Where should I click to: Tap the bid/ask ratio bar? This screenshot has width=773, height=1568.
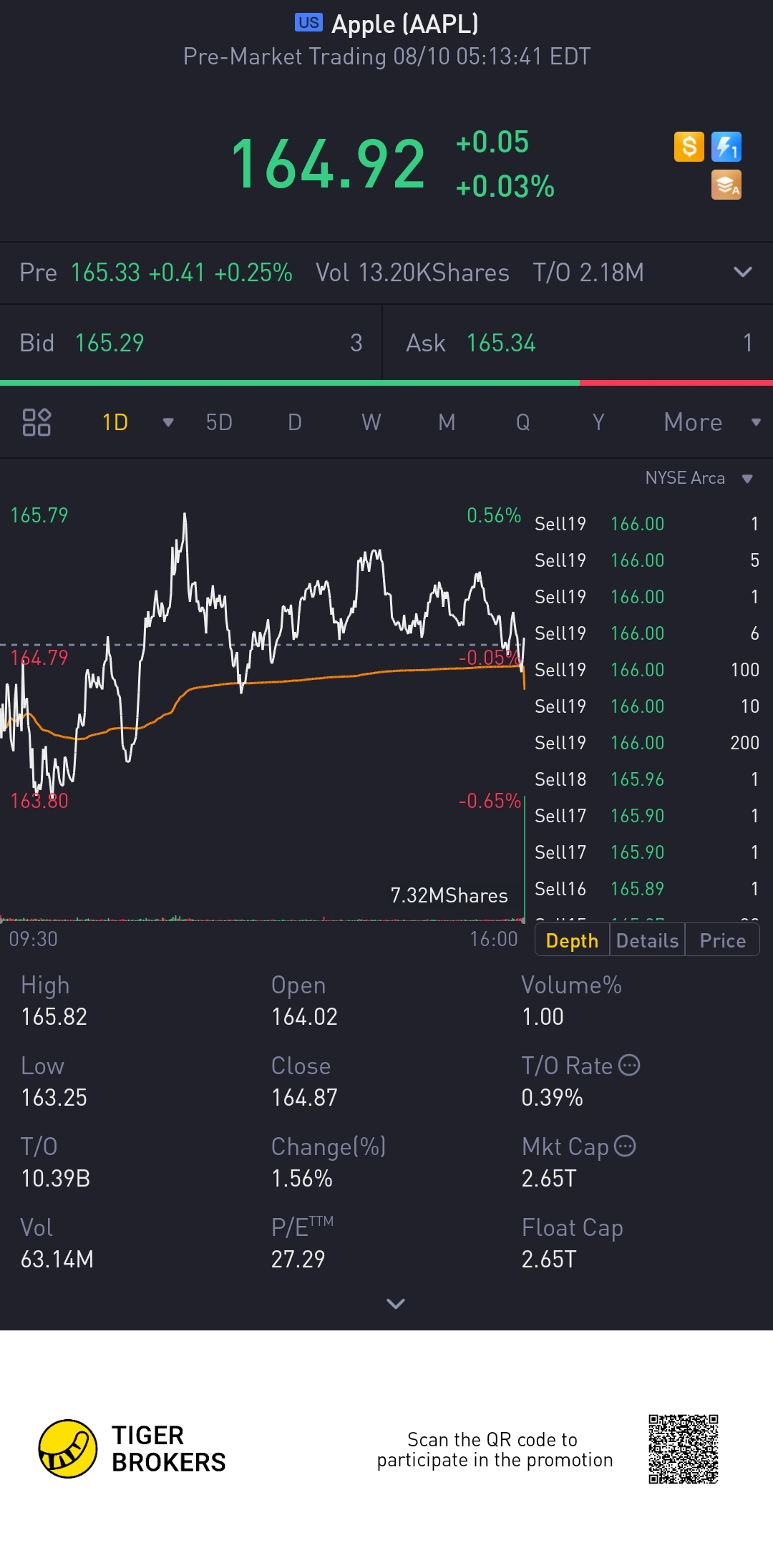coord(386,383)
